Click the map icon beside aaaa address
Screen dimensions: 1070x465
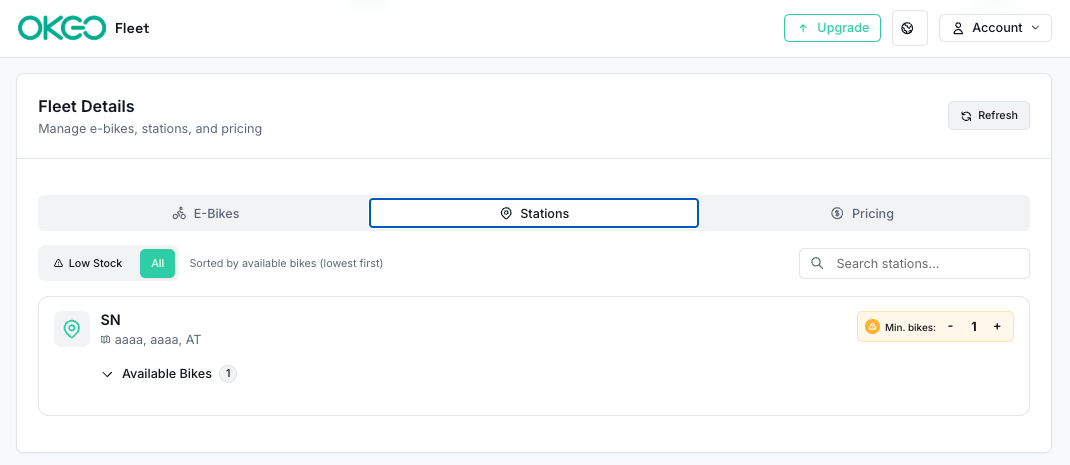pos(105,339)
